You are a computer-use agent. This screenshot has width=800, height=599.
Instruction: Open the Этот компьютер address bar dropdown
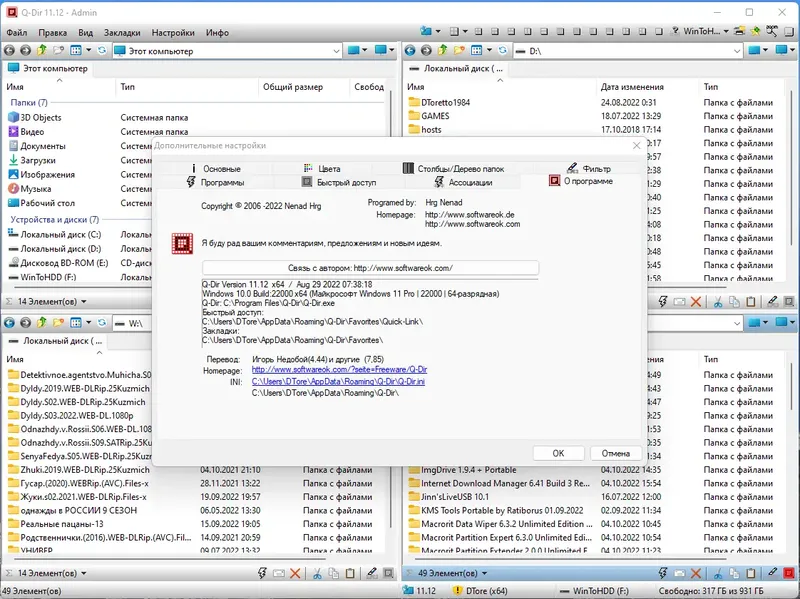click(x=336, y=51)
